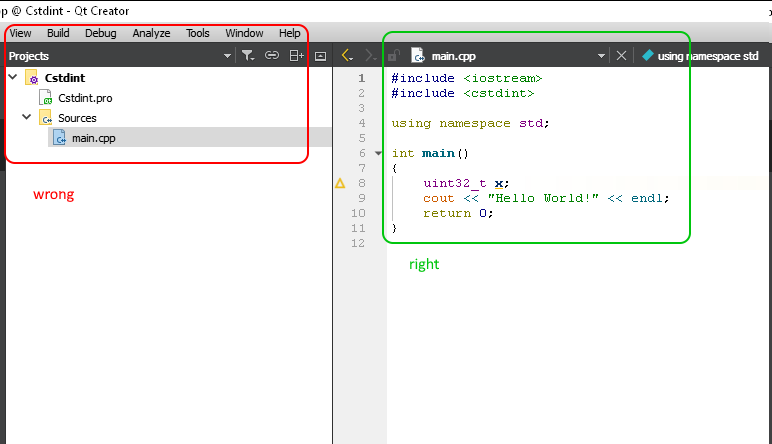Click the lock icon next to main.cpp
This screenshot has width=772, height=444.
click(x=394, y=56)
